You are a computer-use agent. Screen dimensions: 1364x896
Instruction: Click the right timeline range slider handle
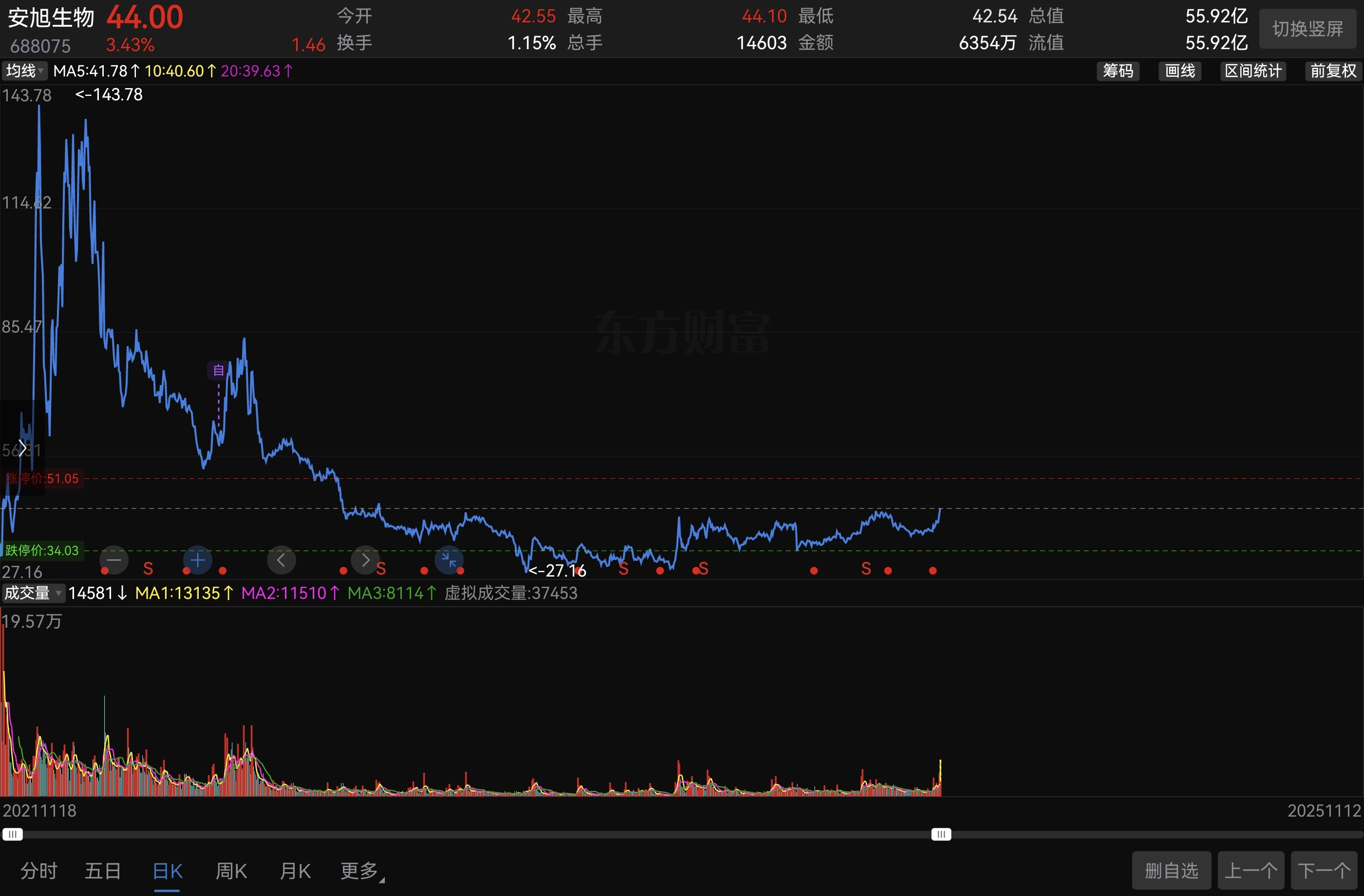point(941,834)
